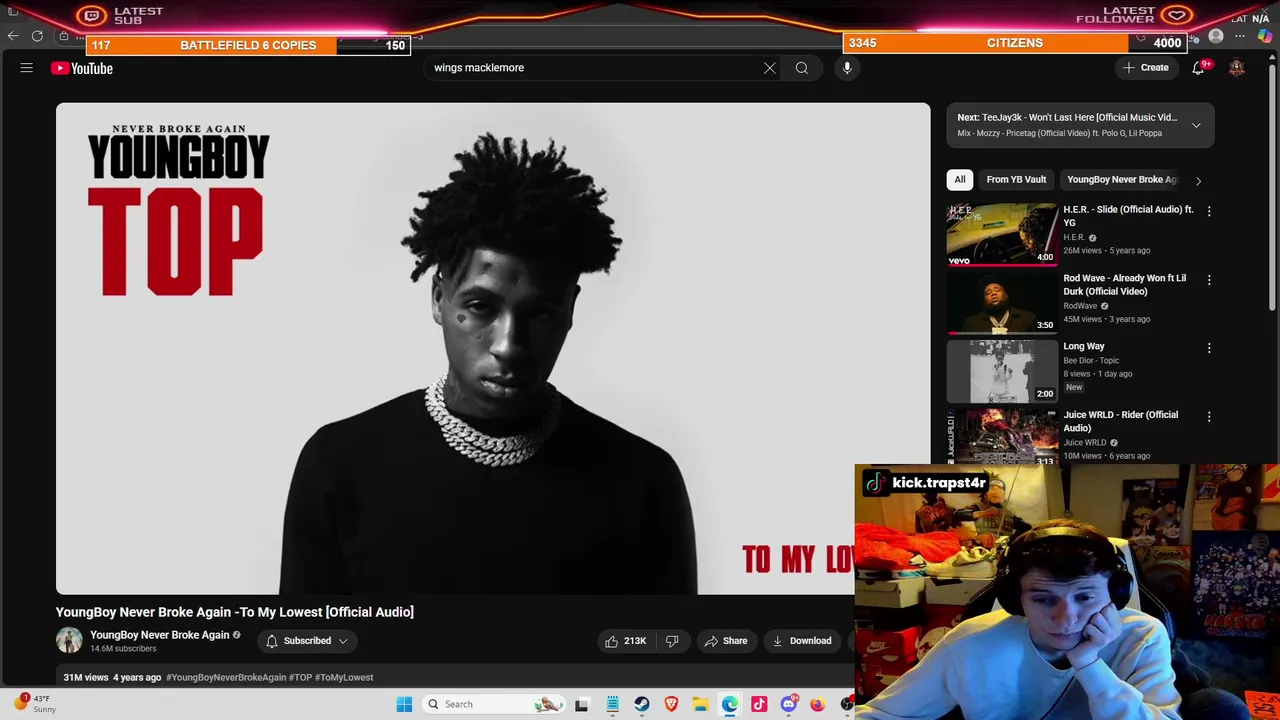Open Task View on the taskbar

point(582,704)
